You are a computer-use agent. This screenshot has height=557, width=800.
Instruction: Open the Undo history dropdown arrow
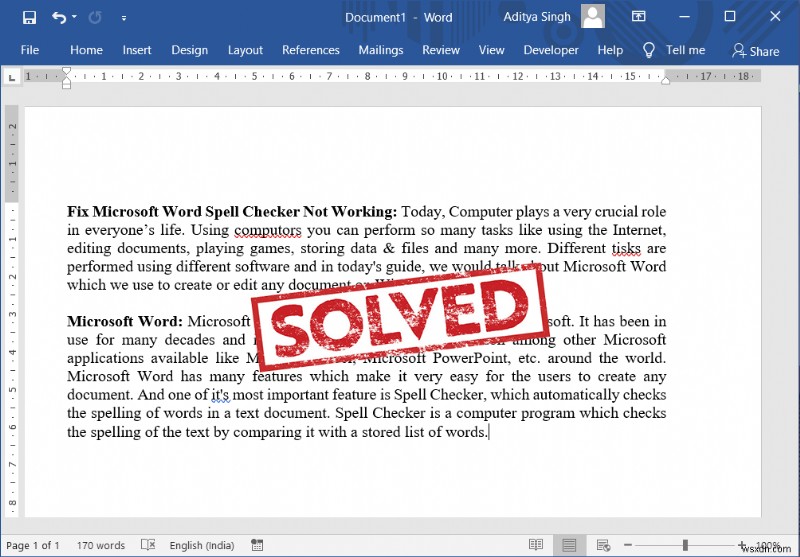point(74,17)
